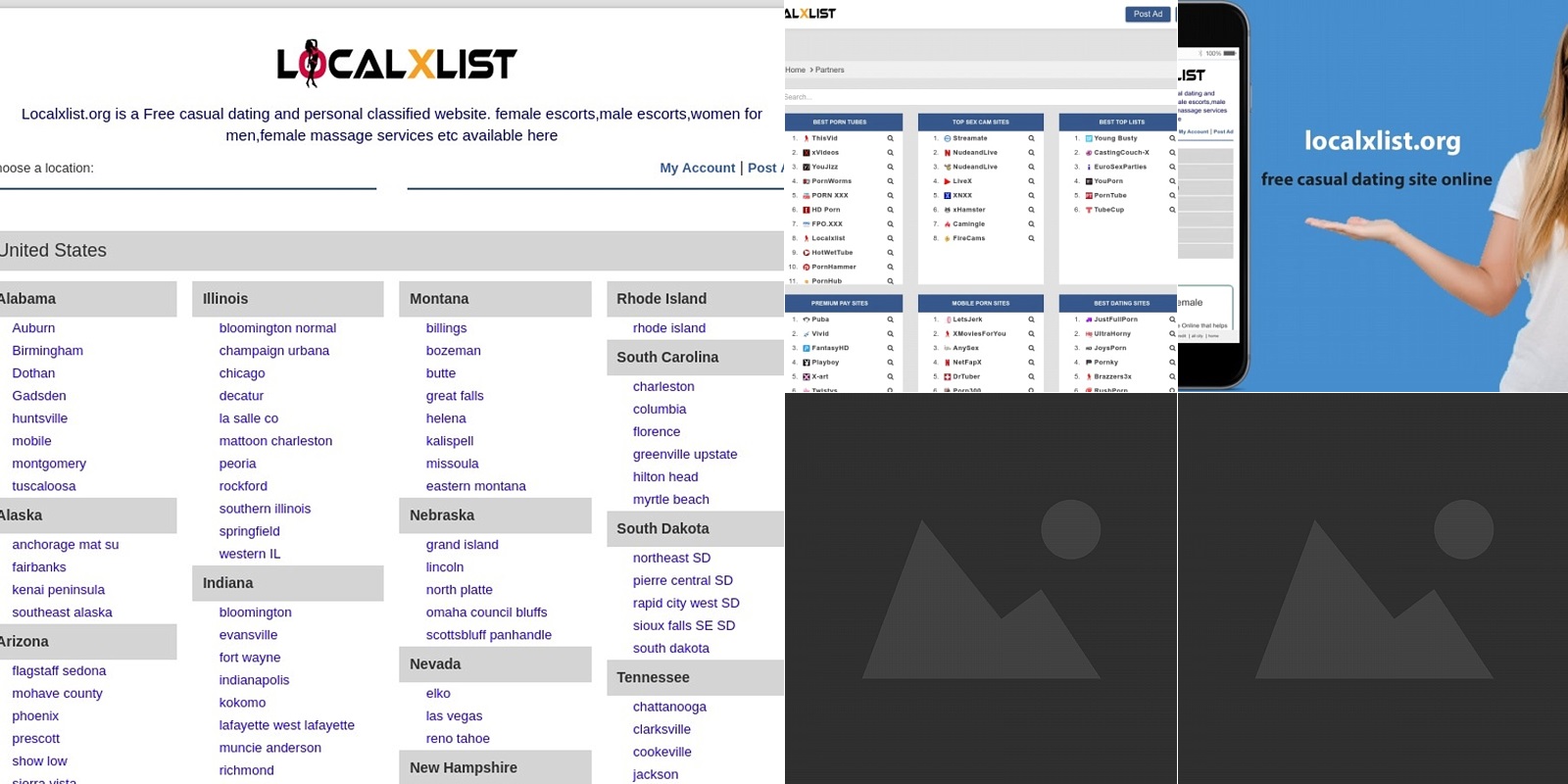The image size is (1568, 784).
Task: Click the Tennessee state heading
Action: 695,677
